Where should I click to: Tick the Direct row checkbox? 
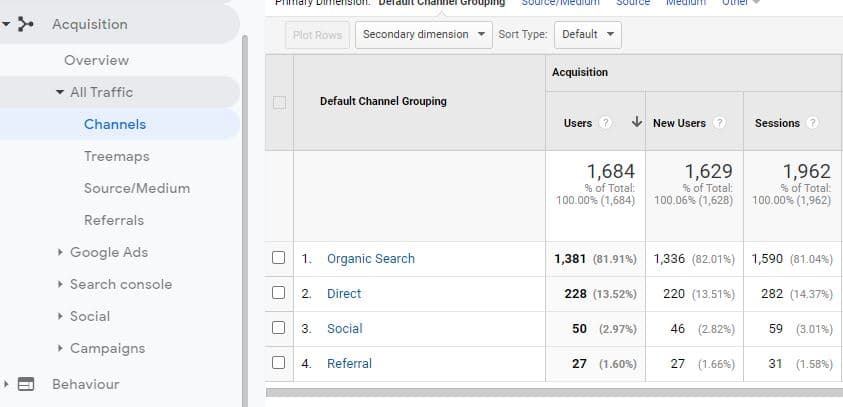point(278,292)
